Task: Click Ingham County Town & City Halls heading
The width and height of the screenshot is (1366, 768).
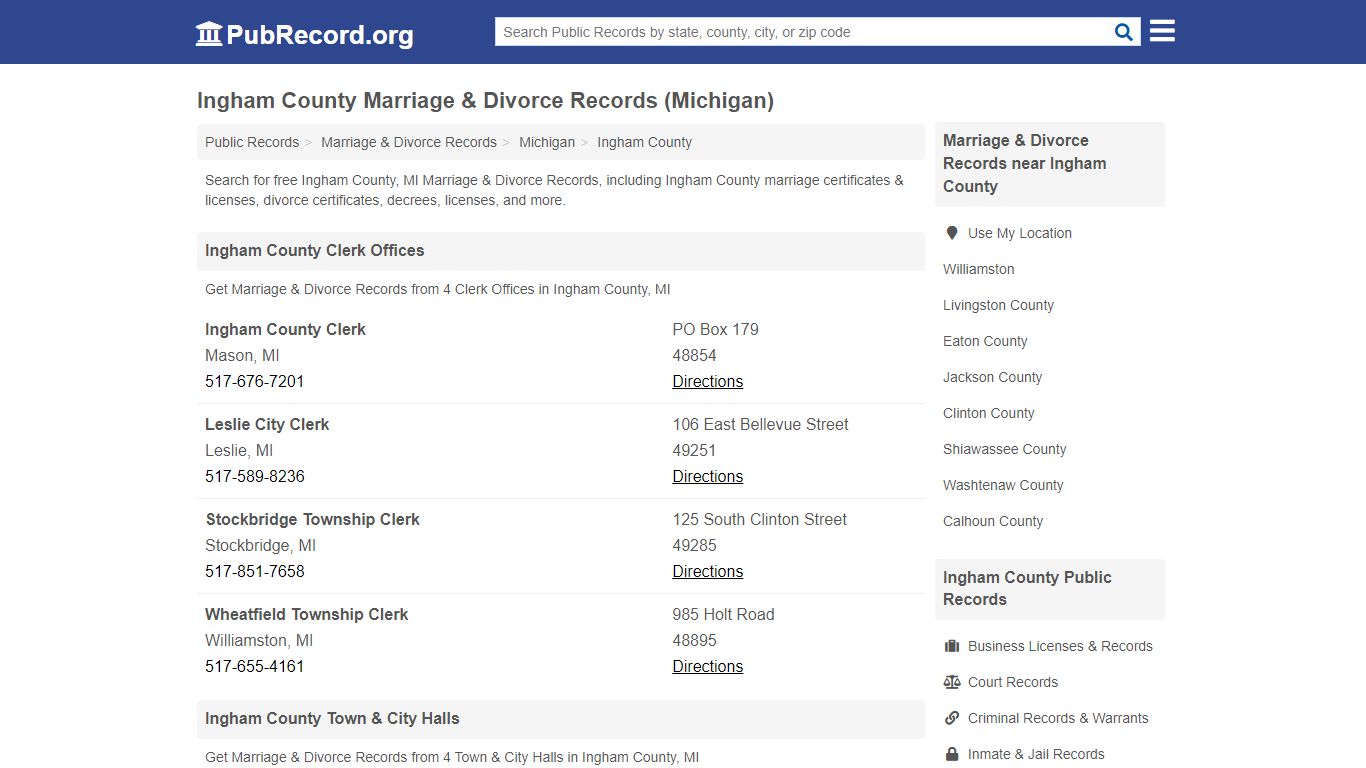Action: pos(332,718)
